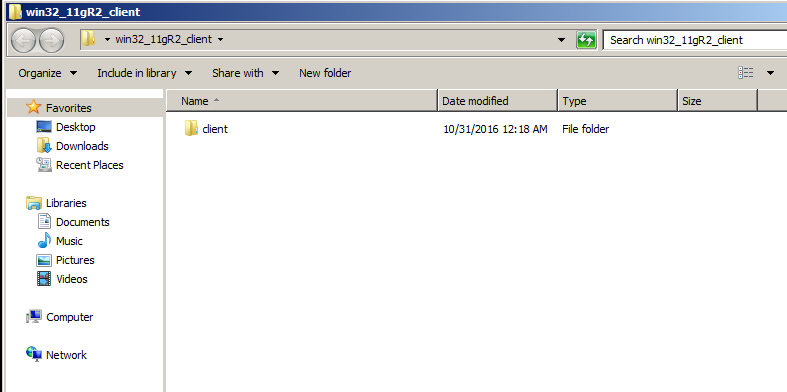Expand dropdown arrow before win32_11gR2_client in path
Screen dimensions: 787x392
[x=107, y=39]
